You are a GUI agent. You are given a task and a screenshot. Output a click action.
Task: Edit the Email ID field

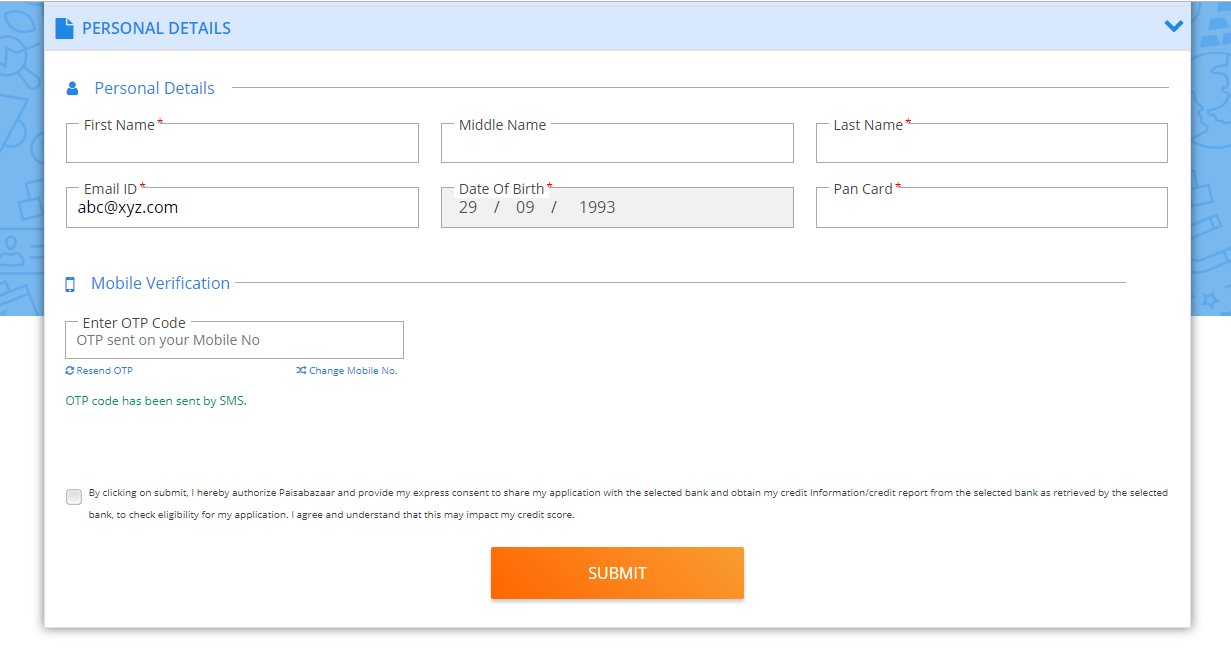pos(242,207)
